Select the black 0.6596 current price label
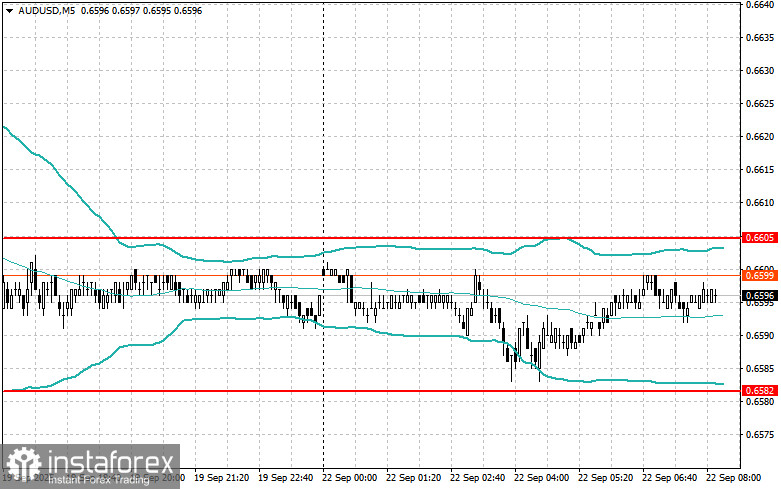781x489 pixels. 759,296
